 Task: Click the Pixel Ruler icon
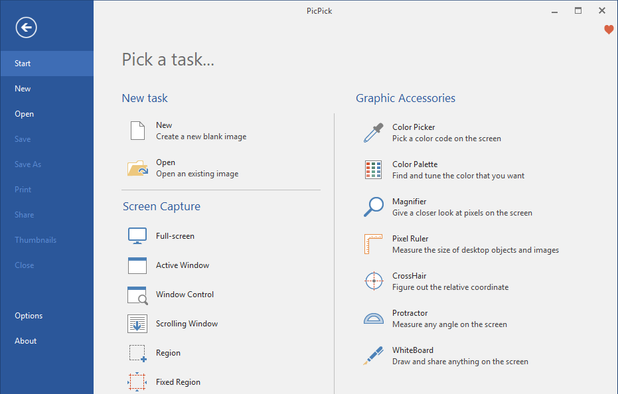click(x=373, y=244)
